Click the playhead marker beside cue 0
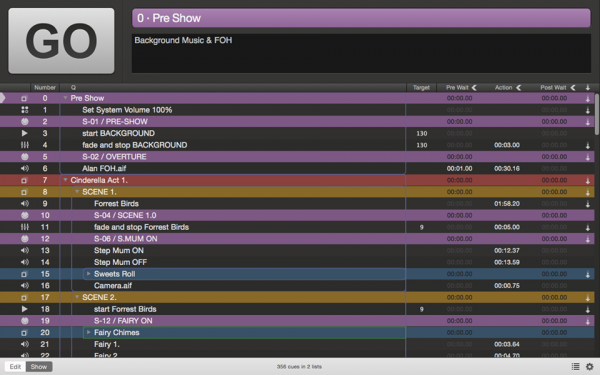The height and width of the screenshot is (375, 600). pos(3,98)
